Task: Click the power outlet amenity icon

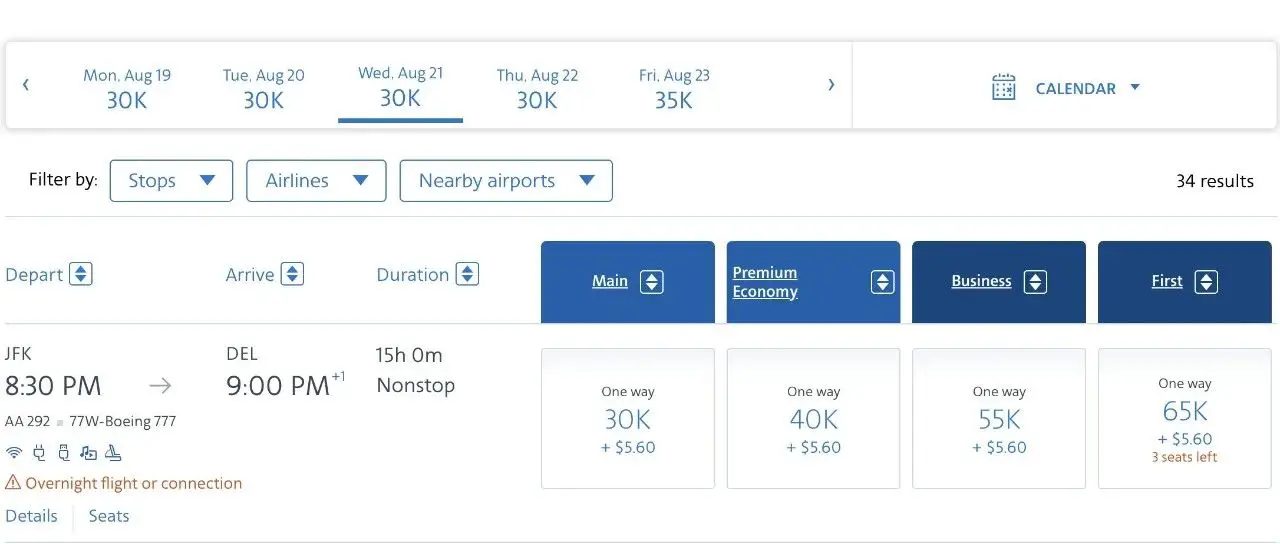Action: point(39,453)
